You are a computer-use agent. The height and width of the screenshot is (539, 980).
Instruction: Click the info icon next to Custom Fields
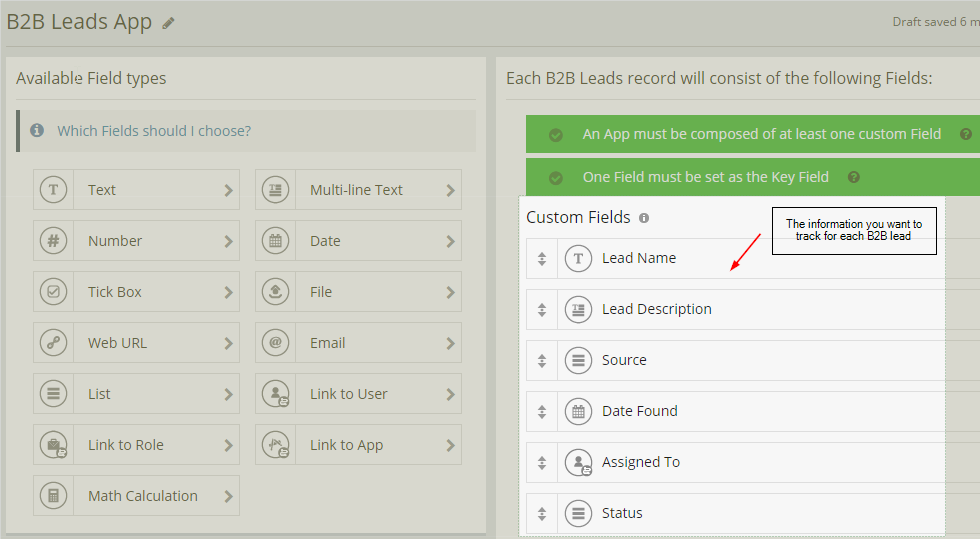click(644, 218)
